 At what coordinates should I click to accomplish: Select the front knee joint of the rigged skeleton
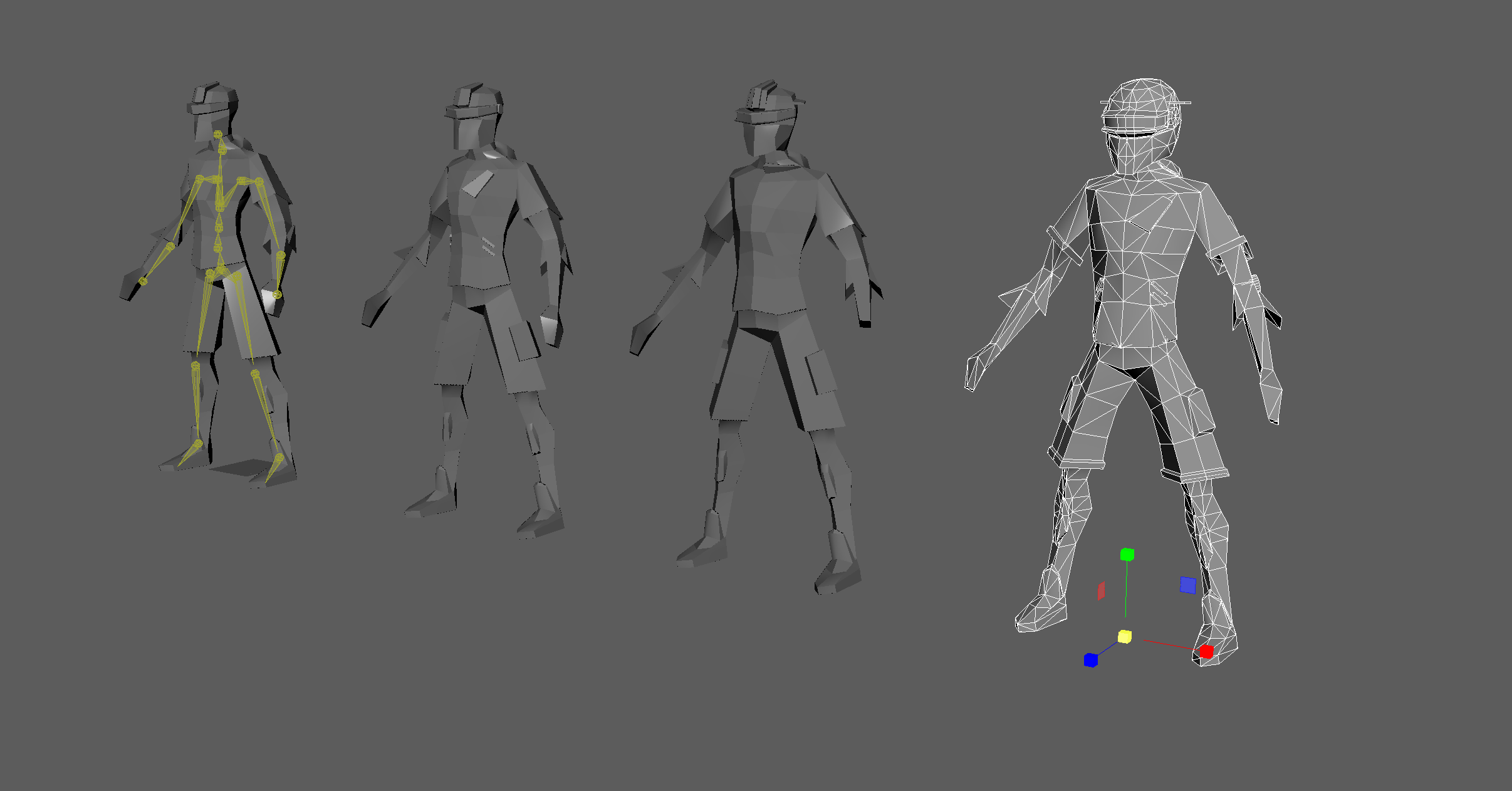256,374
